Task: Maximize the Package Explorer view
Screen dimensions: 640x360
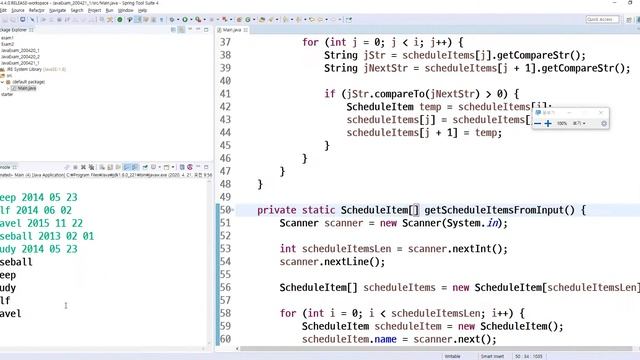Action: 206,30
